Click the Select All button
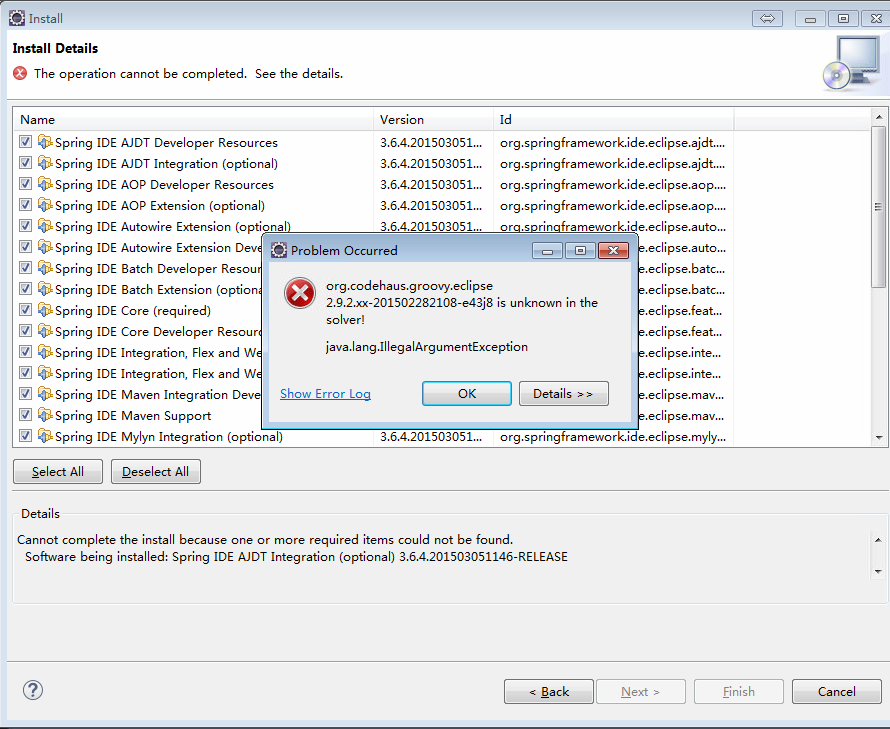The height and width of the screenshot is (729, 890). (58, 472)
